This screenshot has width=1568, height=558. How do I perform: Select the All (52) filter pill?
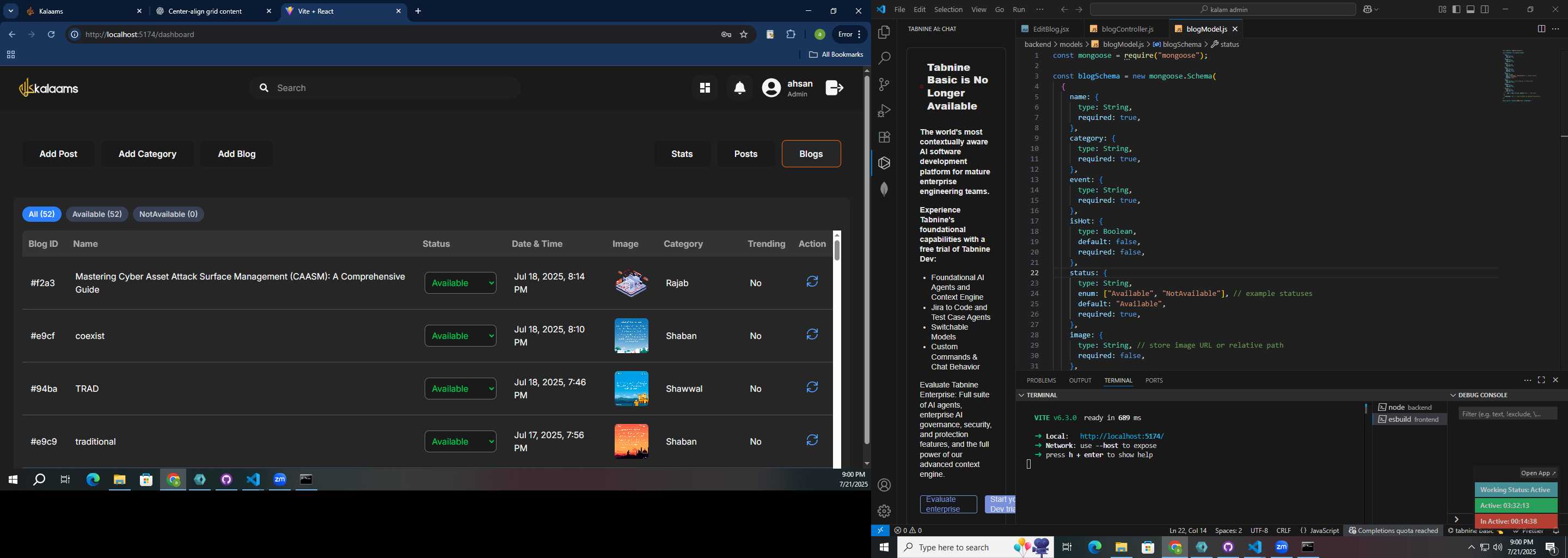coord(41,215)
